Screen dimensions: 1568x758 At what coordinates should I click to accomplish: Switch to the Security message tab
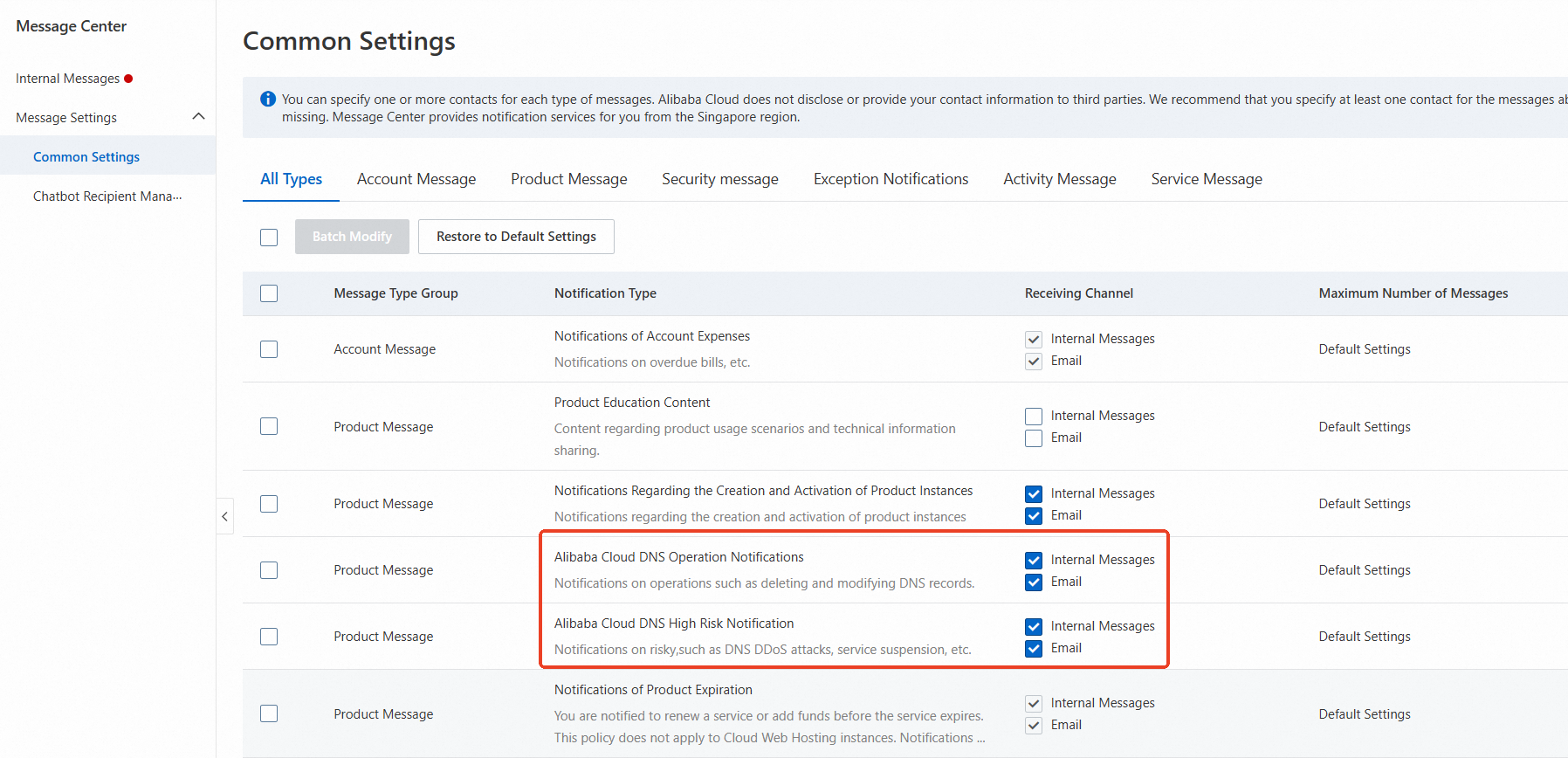(719, 179)
